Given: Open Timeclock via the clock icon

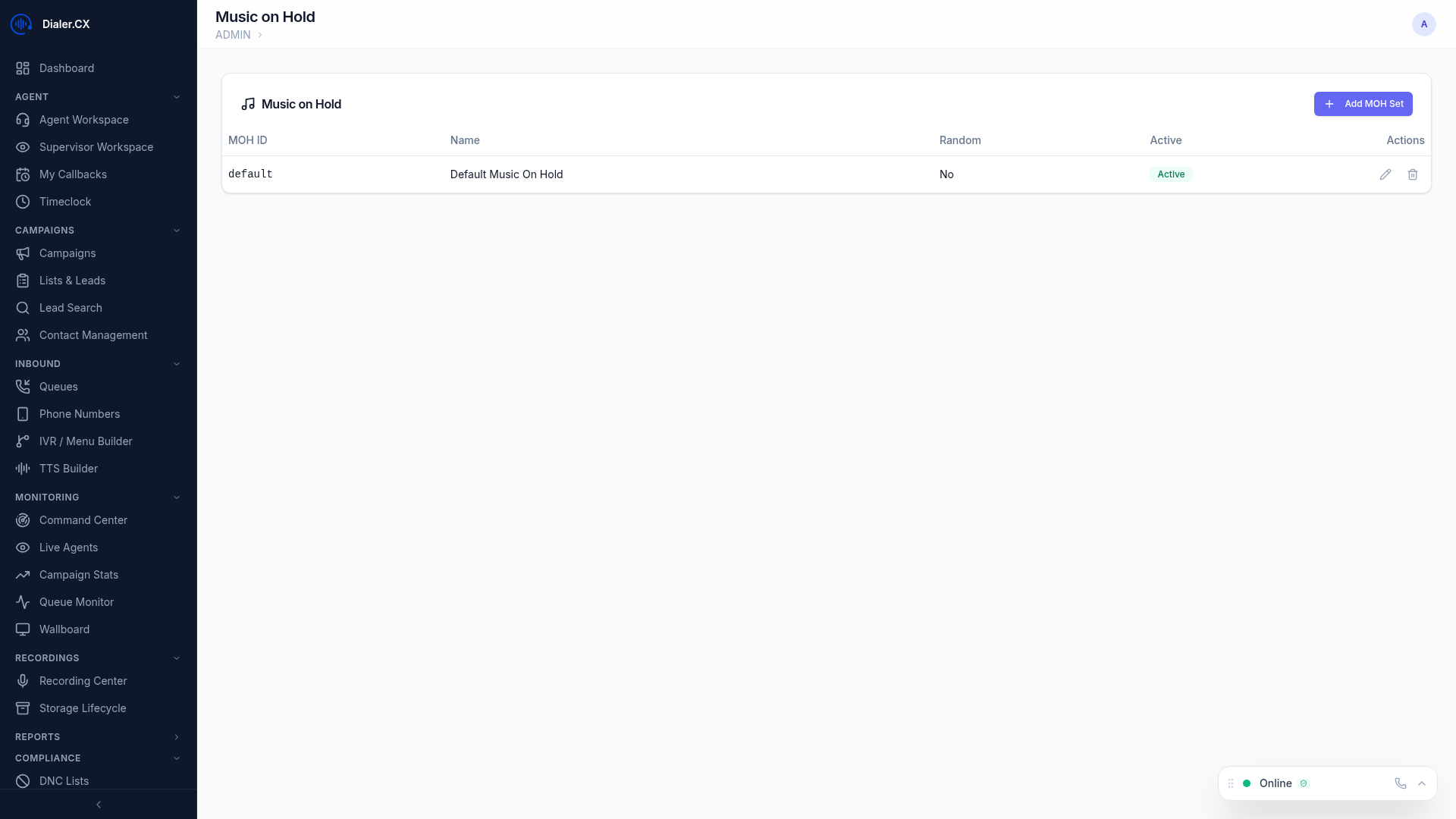Looking at the screenshot, I should tap(23, 202).
